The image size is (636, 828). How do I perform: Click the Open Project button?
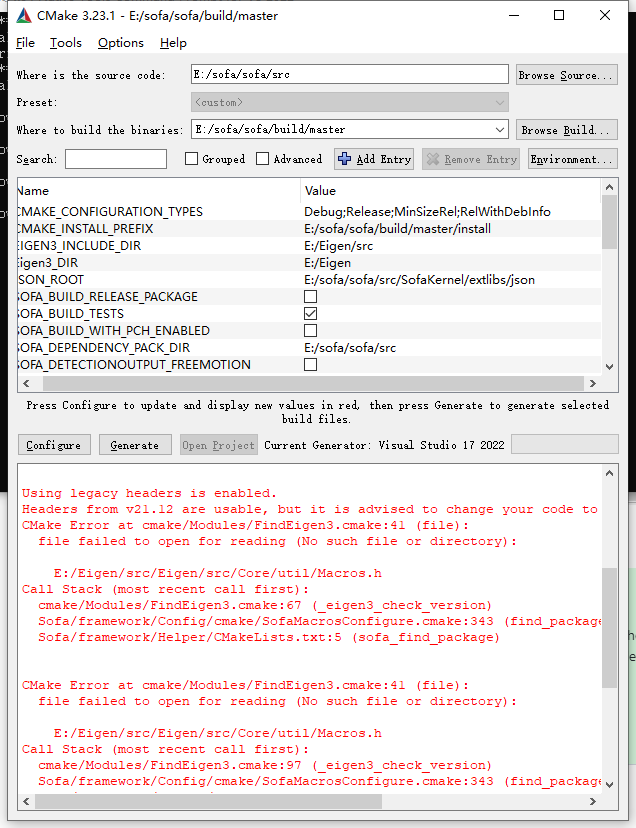[219, 445]
